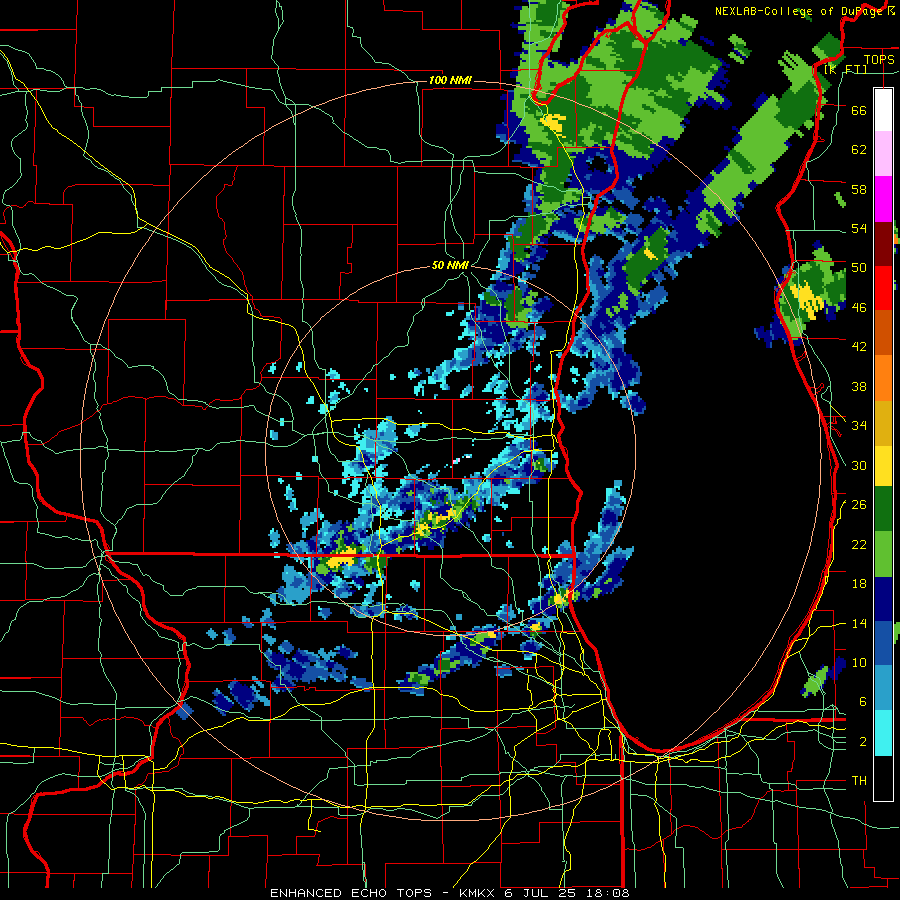Select the white swatch in the legend
Image resolution: width=900 pixels, height=900 pixels.
click(883, 110)
